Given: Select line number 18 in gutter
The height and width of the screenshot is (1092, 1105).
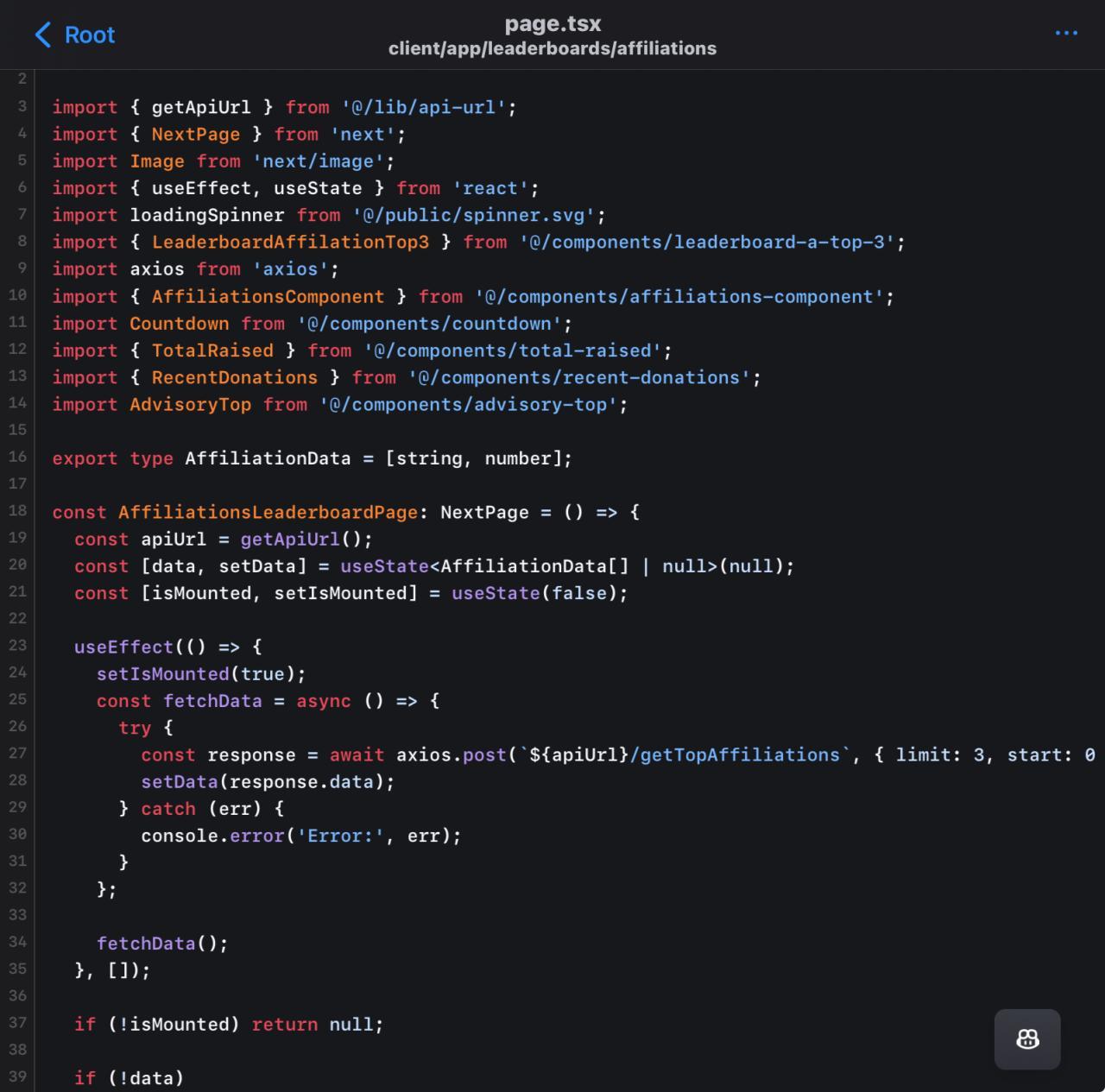Looking at the screenshot, I should click(x=17, y=510).
